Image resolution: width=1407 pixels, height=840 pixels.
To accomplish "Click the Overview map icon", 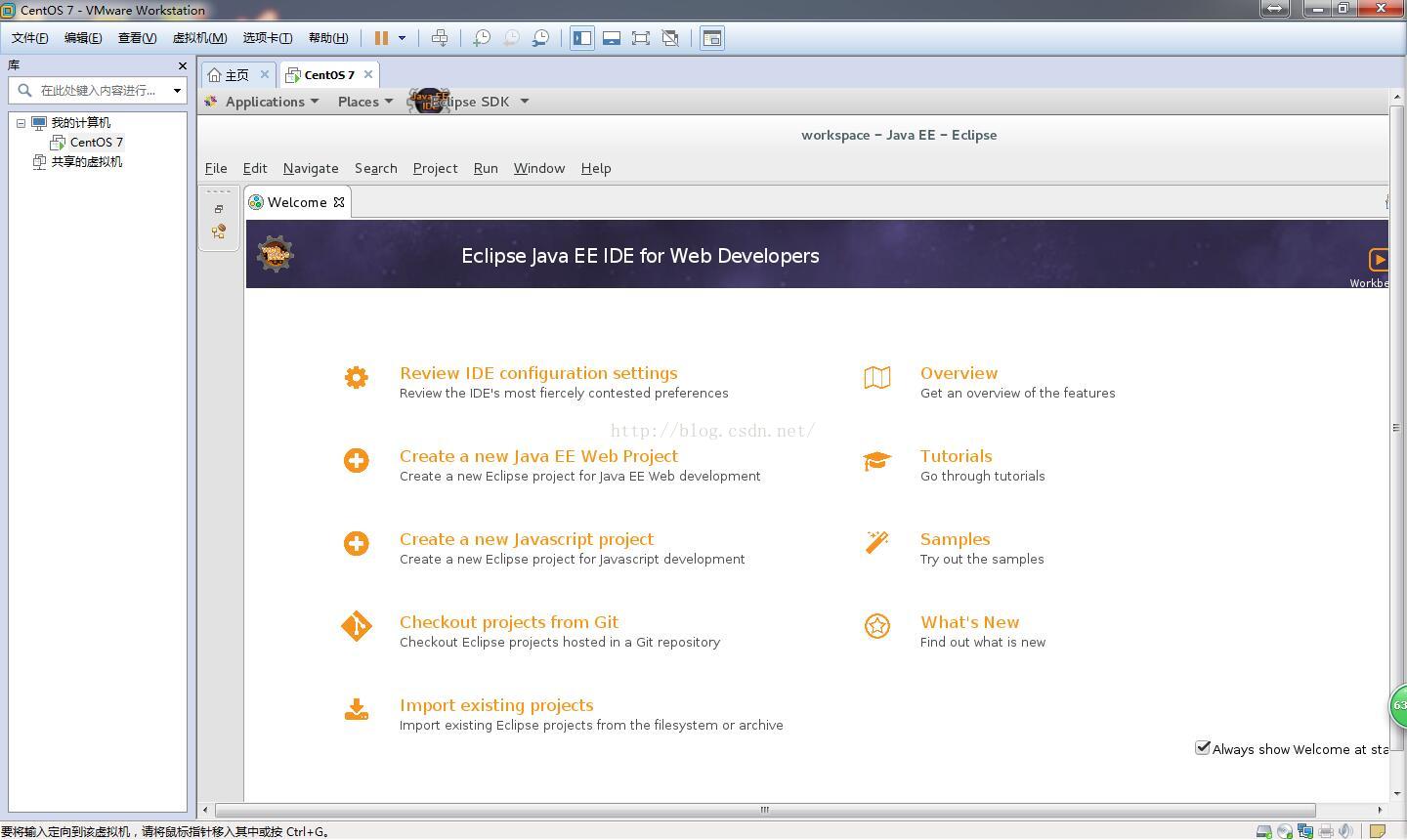I will (877, 377).
